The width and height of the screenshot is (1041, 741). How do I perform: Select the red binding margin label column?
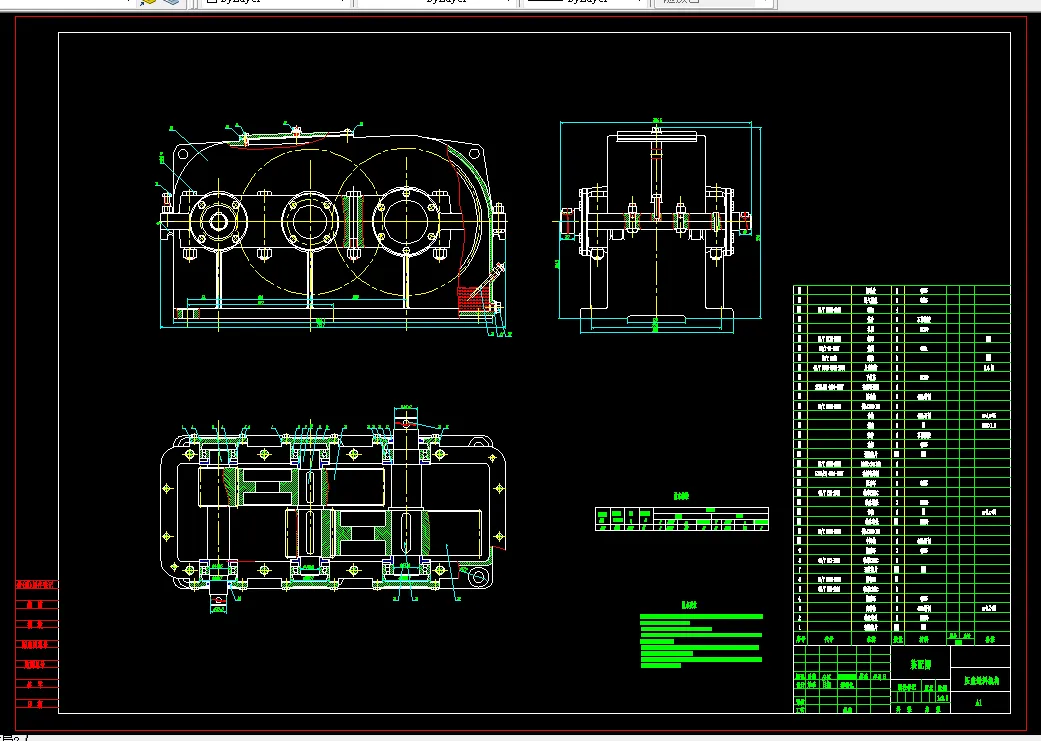point(37,644)
